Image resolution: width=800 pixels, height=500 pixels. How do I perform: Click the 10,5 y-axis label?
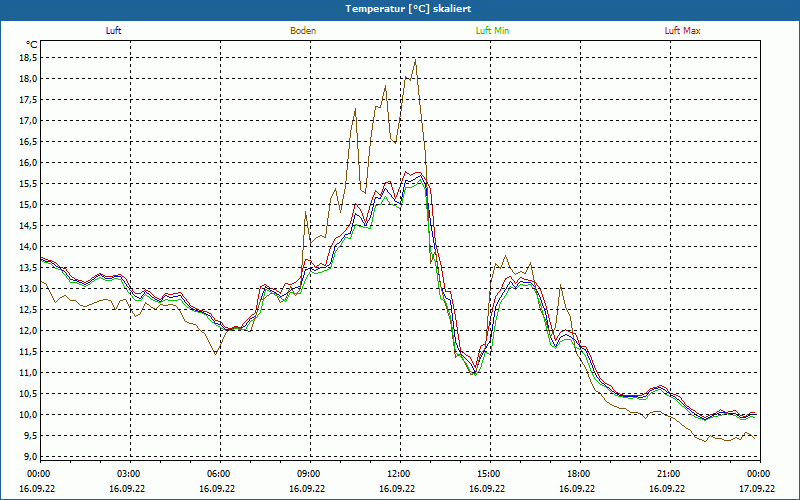pyautogui.click(x=28, y=393)
